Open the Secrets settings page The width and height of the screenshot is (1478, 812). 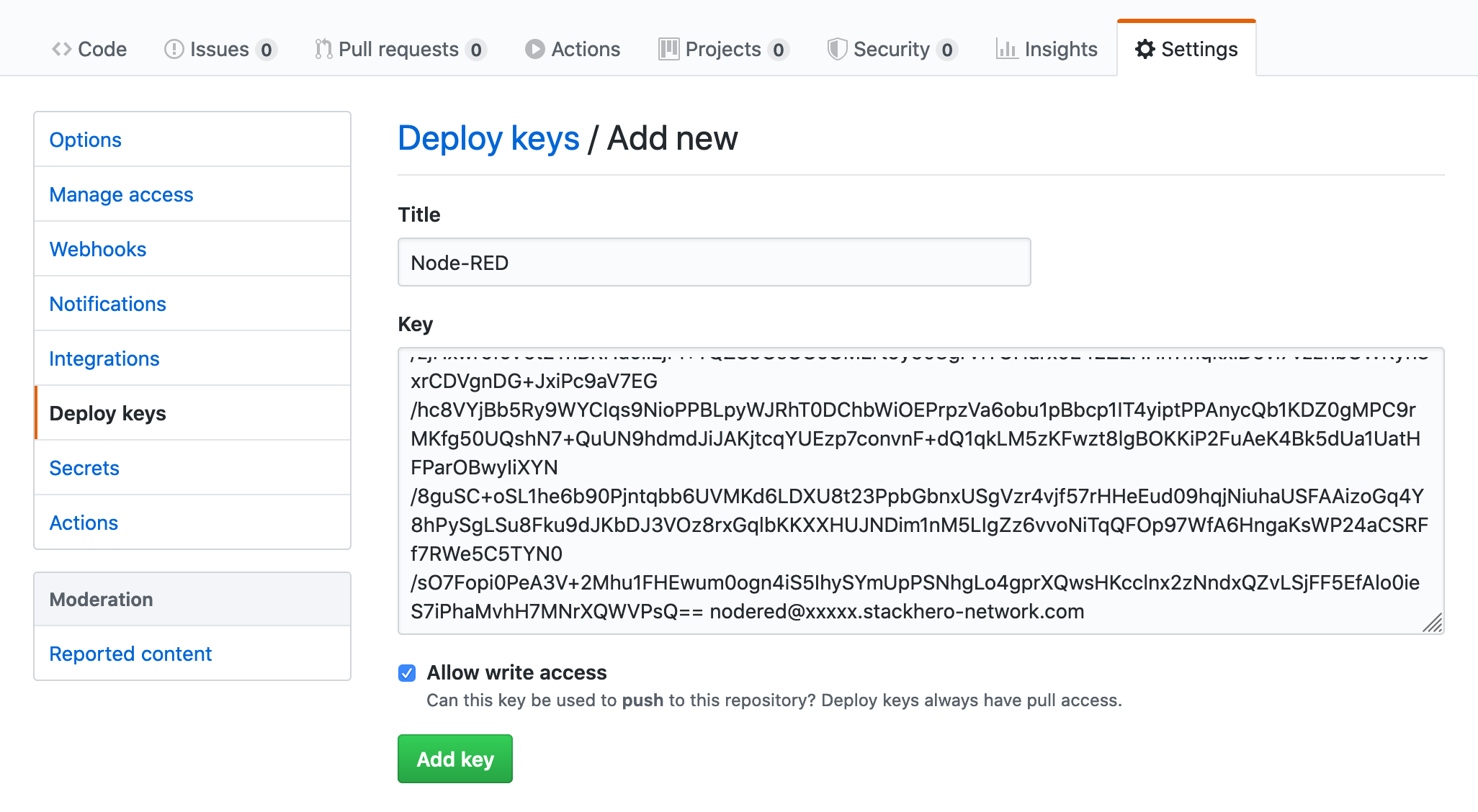[x=84, y=468]
